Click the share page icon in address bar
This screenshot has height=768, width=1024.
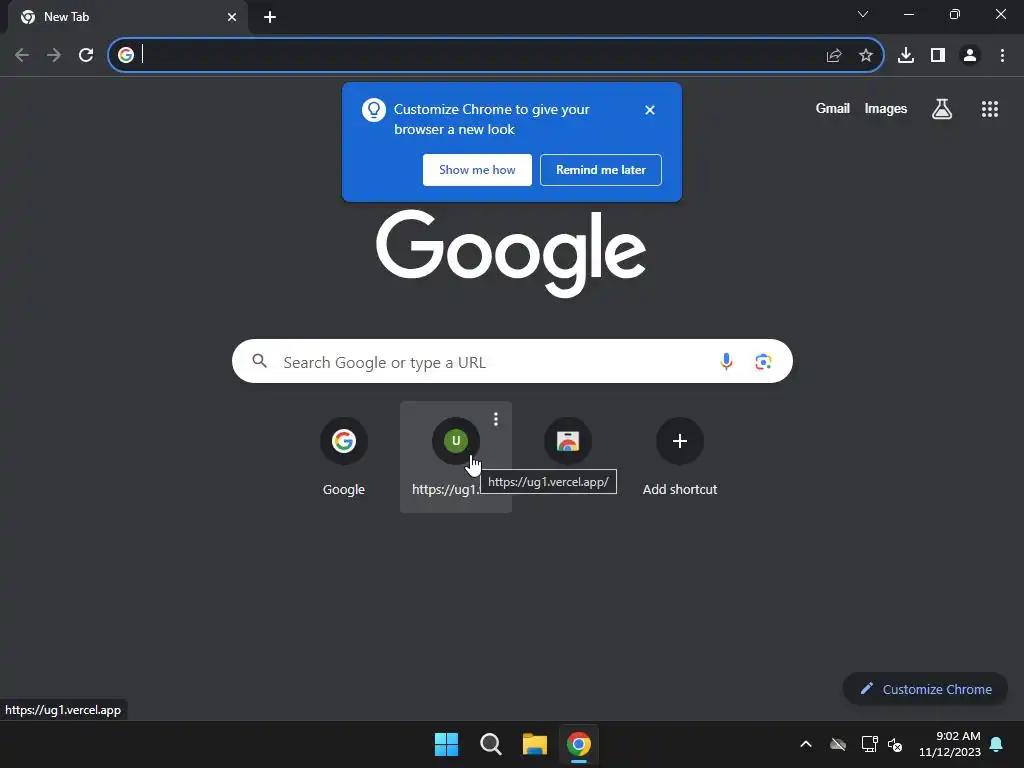tap(833, 56)
